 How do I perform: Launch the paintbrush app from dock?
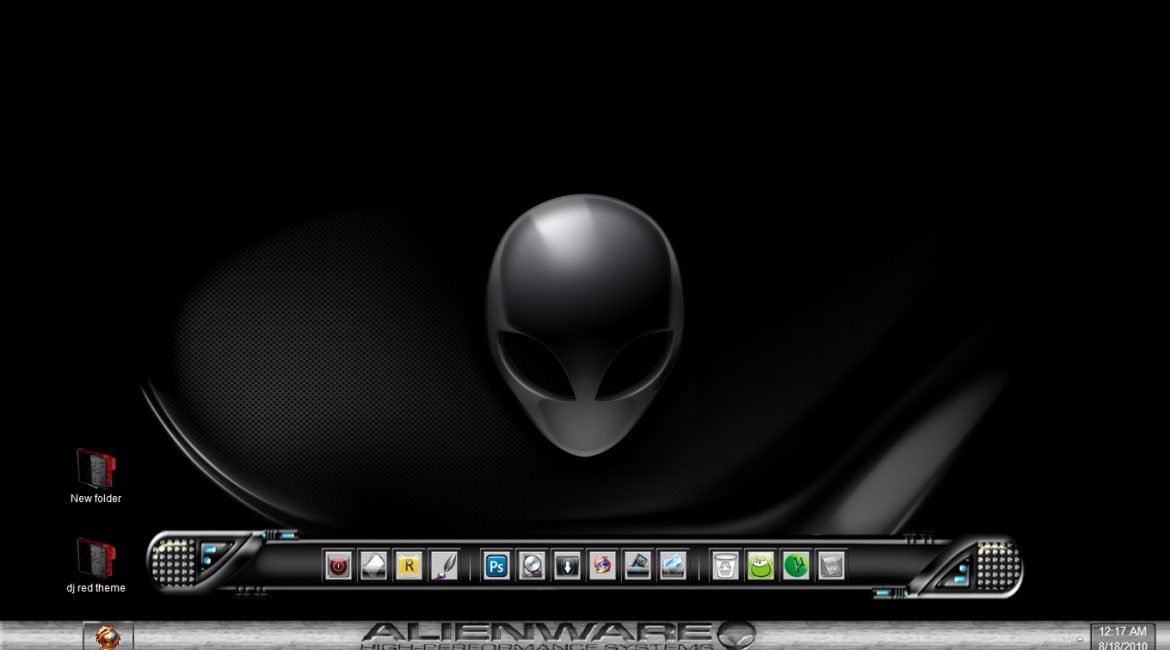(x=443, y=566)
